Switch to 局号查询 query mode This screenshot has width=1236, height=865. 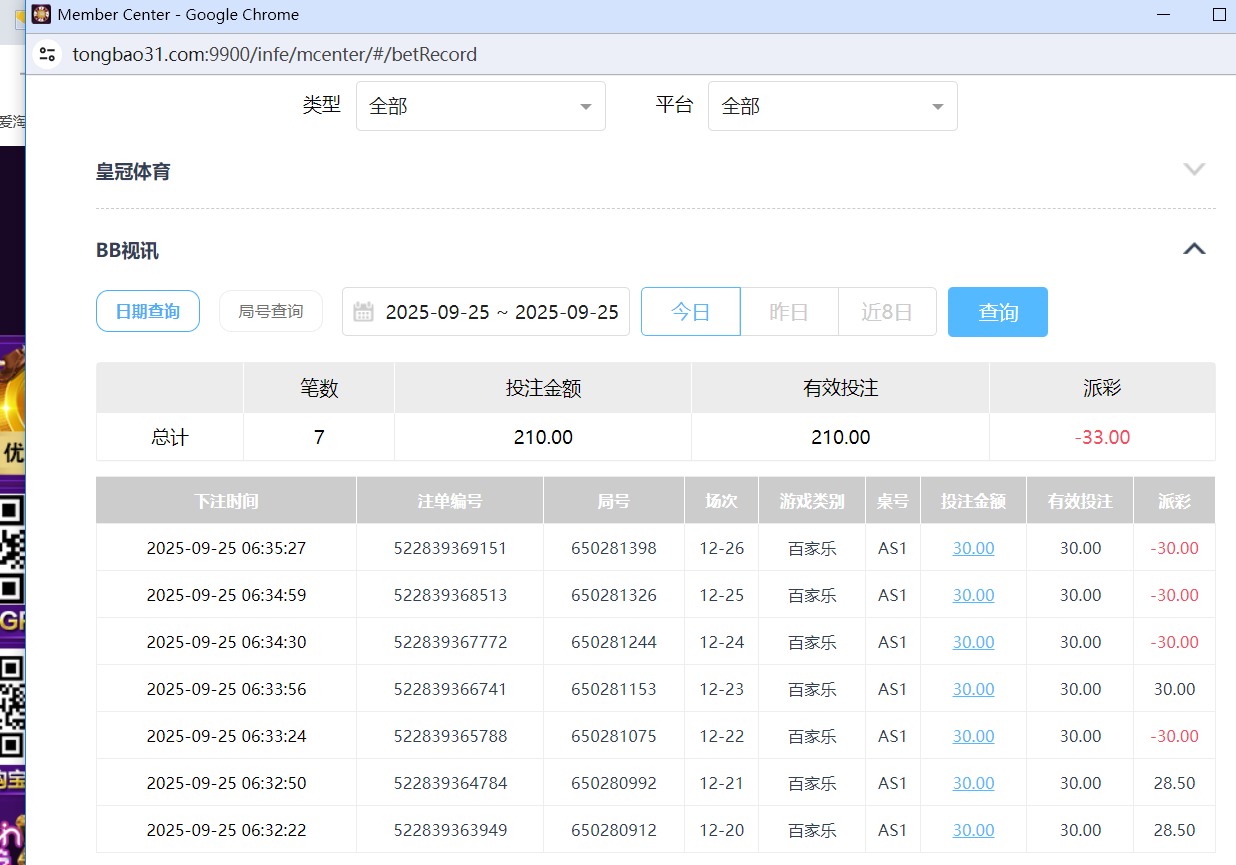pos(270,311)
